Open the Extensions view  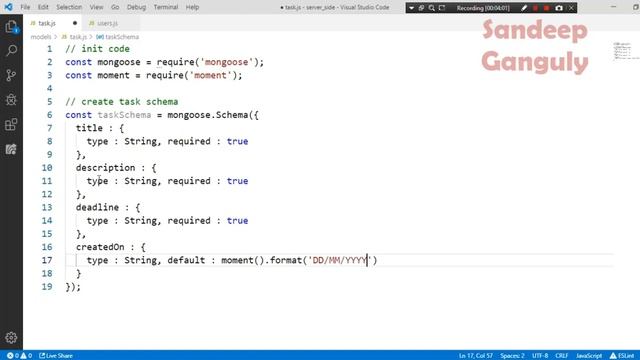11,124
